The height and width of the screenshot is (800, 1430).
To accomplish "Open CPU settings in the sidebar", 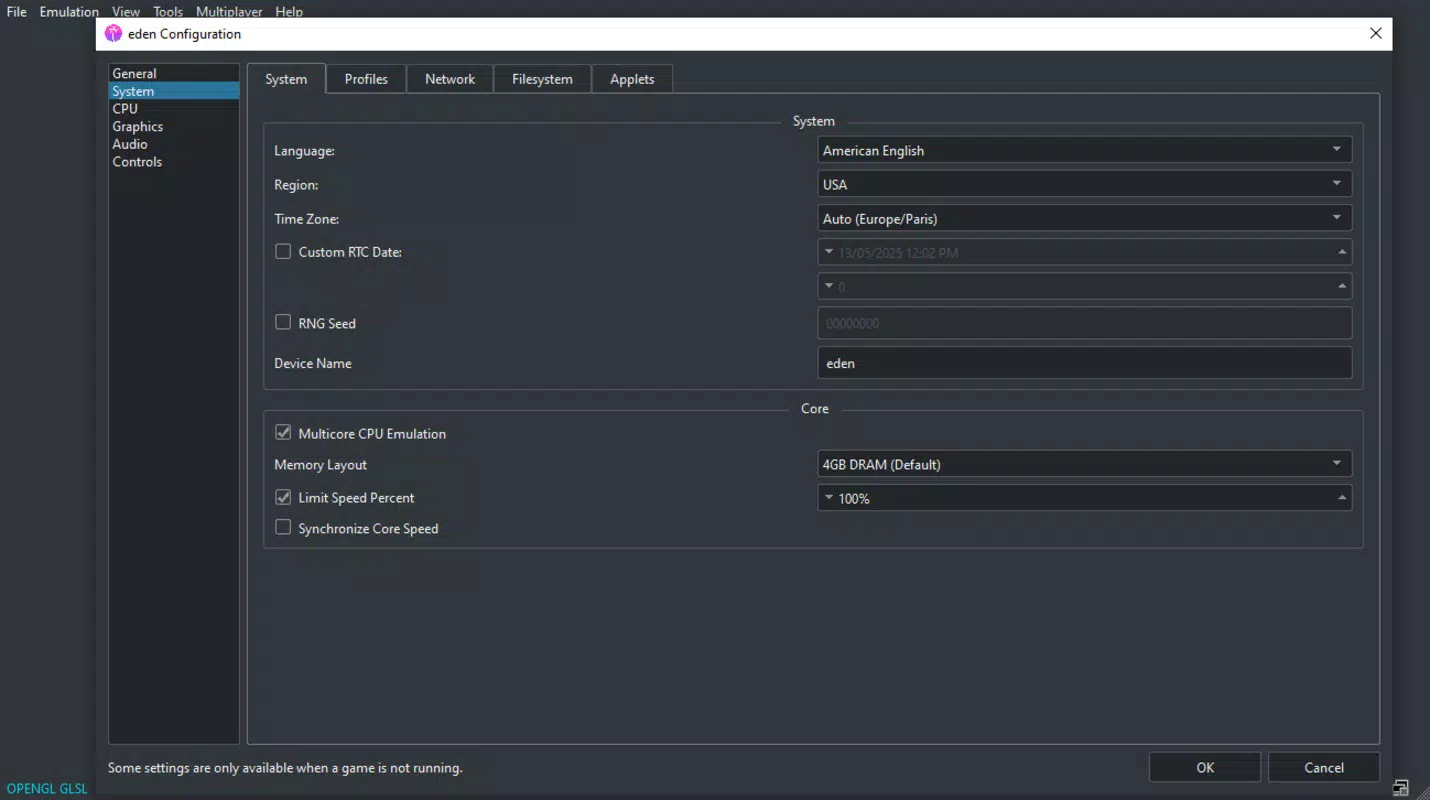I will [x=174, y=108].
